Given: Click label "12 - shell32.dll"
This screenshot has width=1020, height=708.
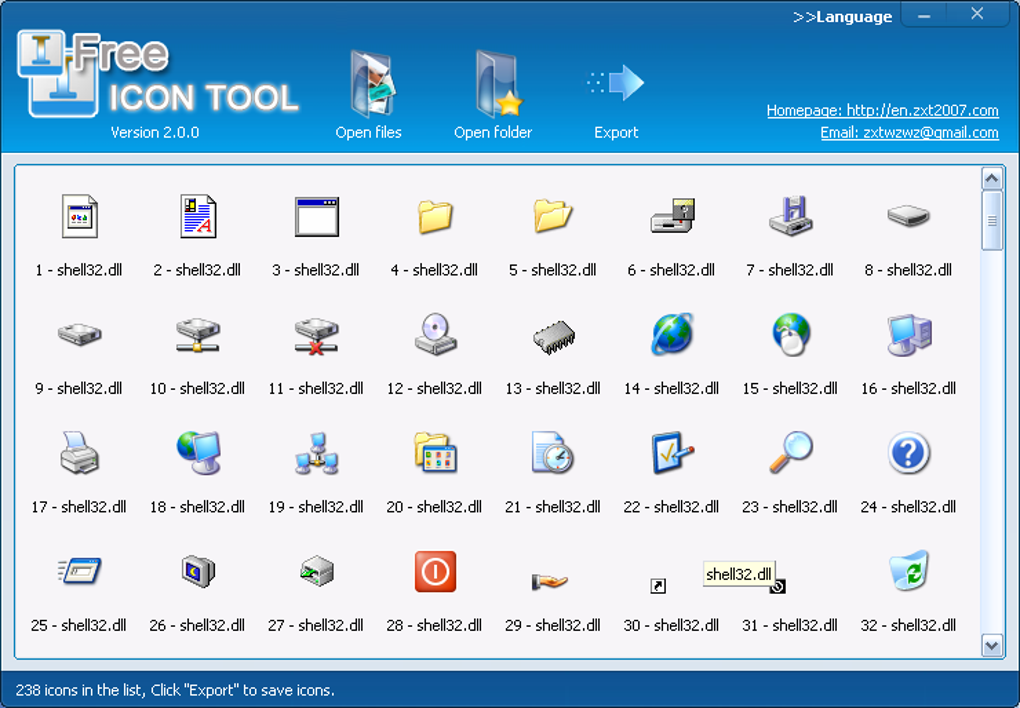Looking at the screenshot, I should tap(435, 388).
